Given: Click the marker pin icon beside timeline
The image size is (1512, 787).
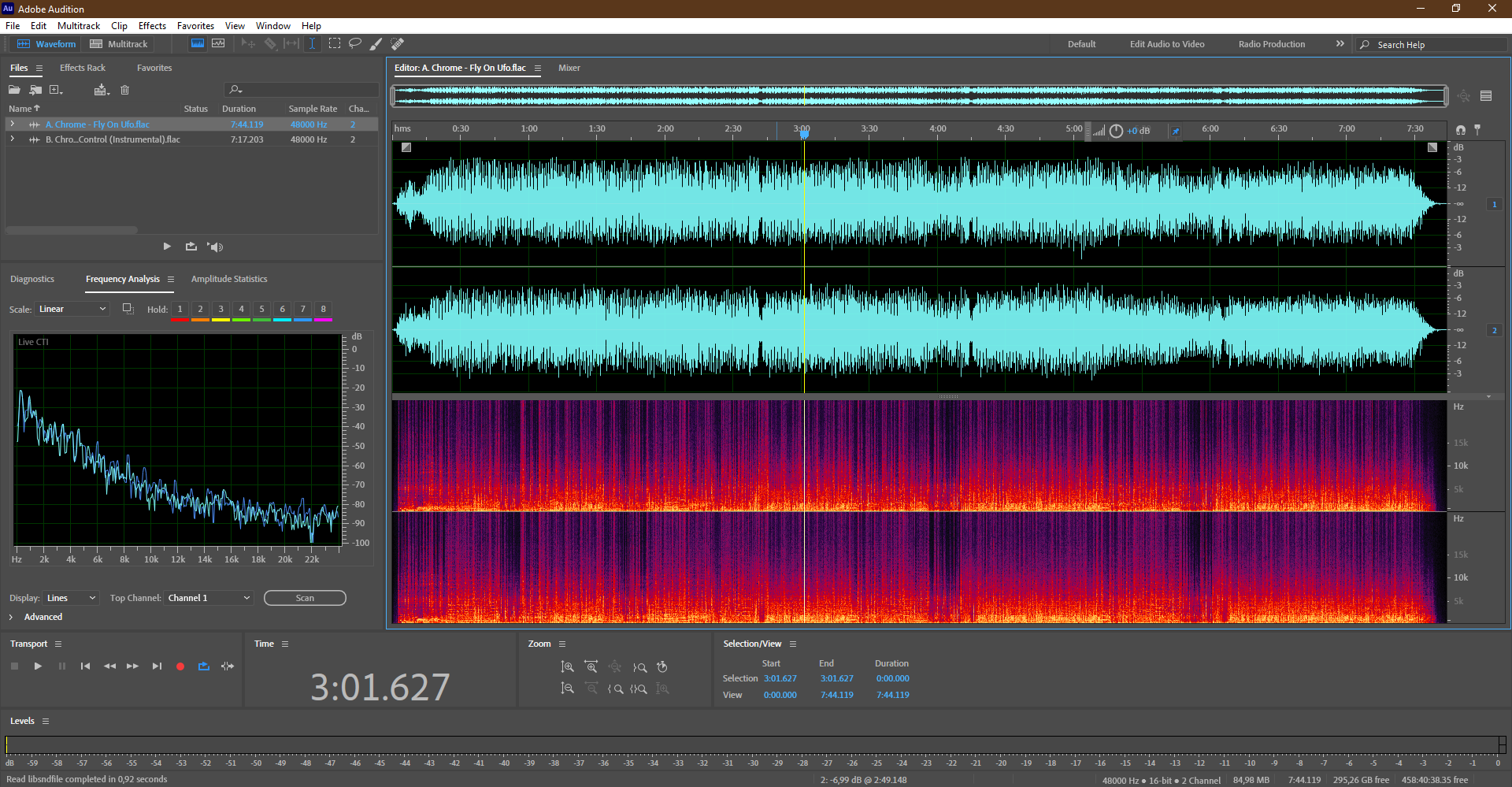Looking at the screenshot, I should [x=1477, y=129].
